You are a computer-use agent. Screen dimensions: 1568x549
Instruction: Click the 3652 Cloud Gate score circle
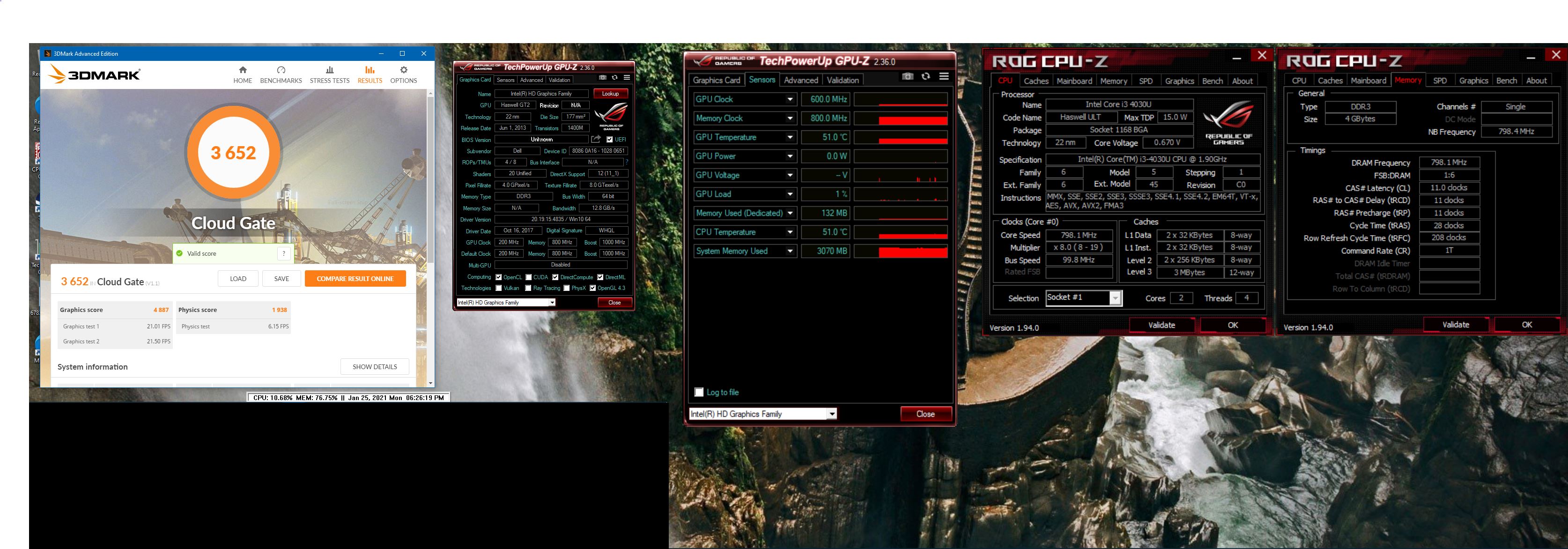pyautogui.click(x=233, y=153)
